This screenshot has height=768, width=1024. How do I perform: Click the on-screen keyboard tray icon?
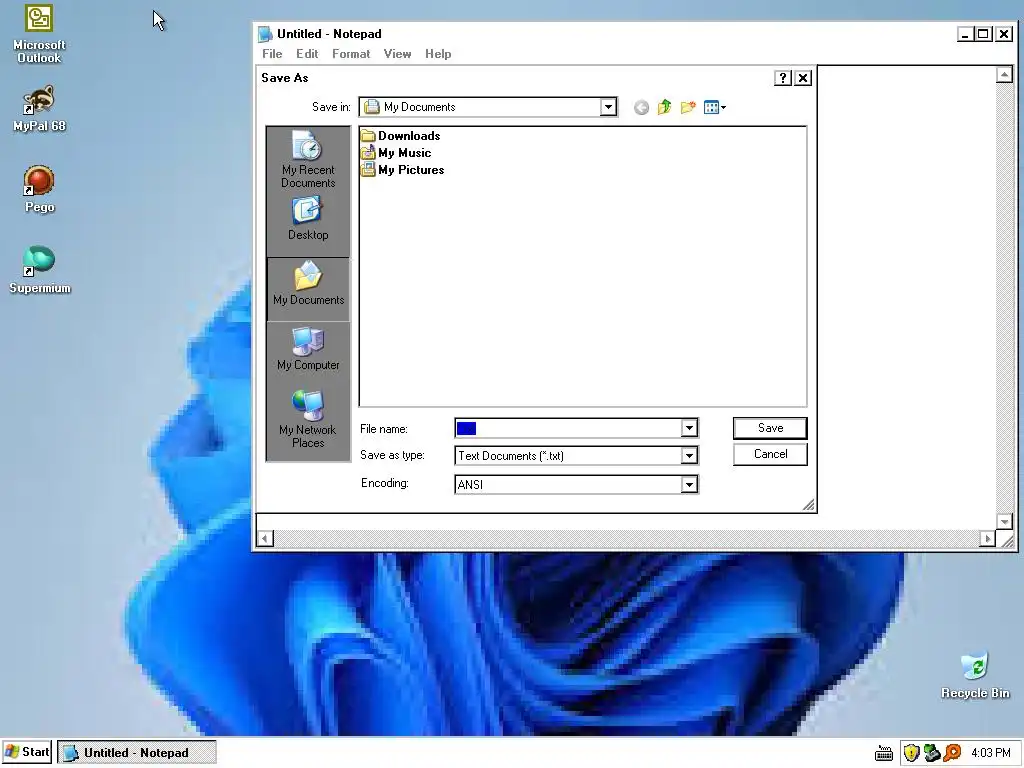pos(884,753)
